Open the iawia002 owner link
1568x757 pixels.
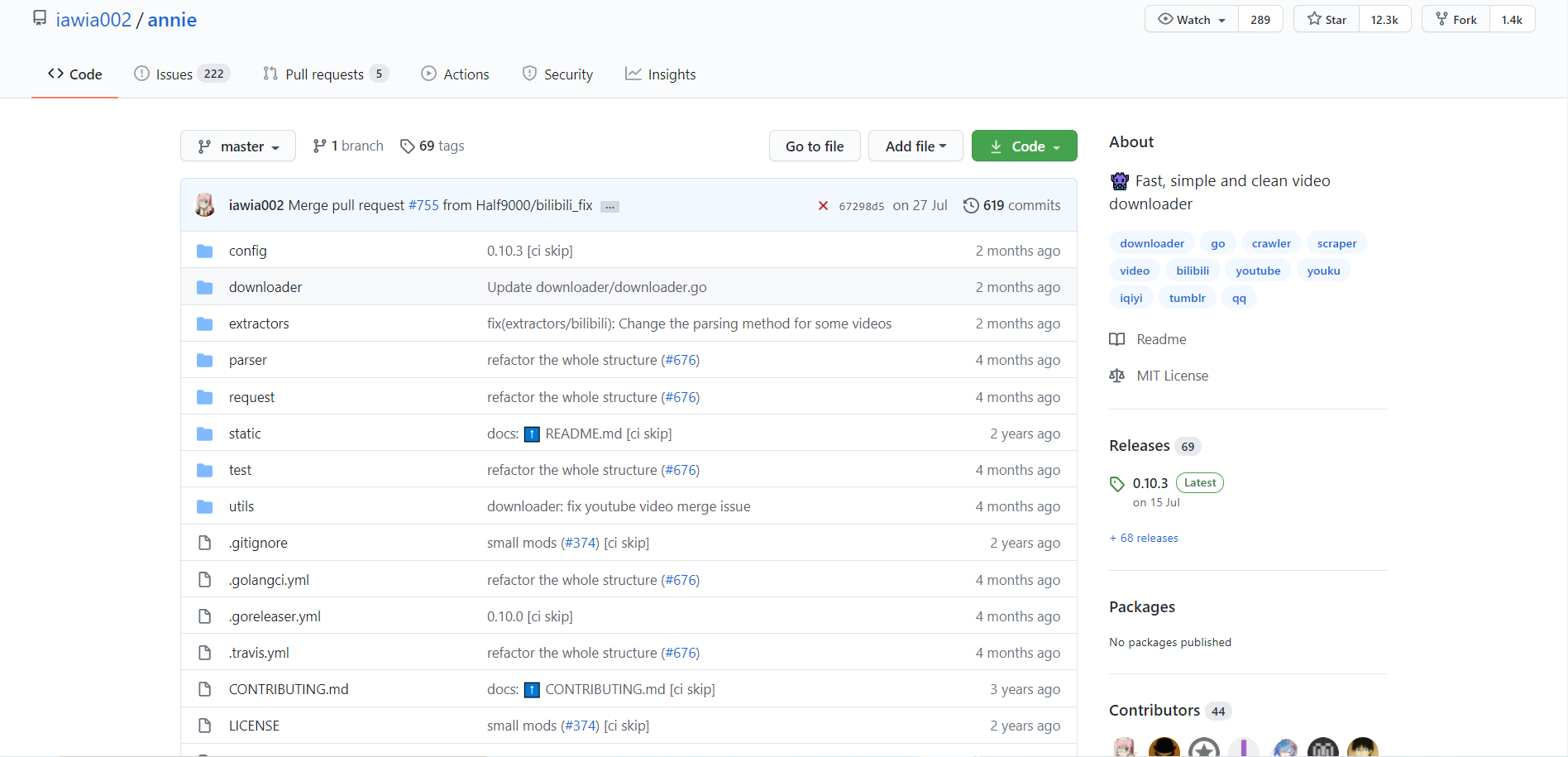[x=93, y=20]
